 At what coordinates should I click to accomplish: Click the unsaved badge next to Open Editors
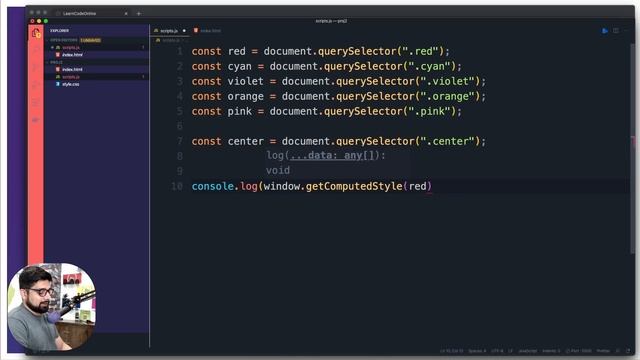pyautogui.click(x=91, y=40)
